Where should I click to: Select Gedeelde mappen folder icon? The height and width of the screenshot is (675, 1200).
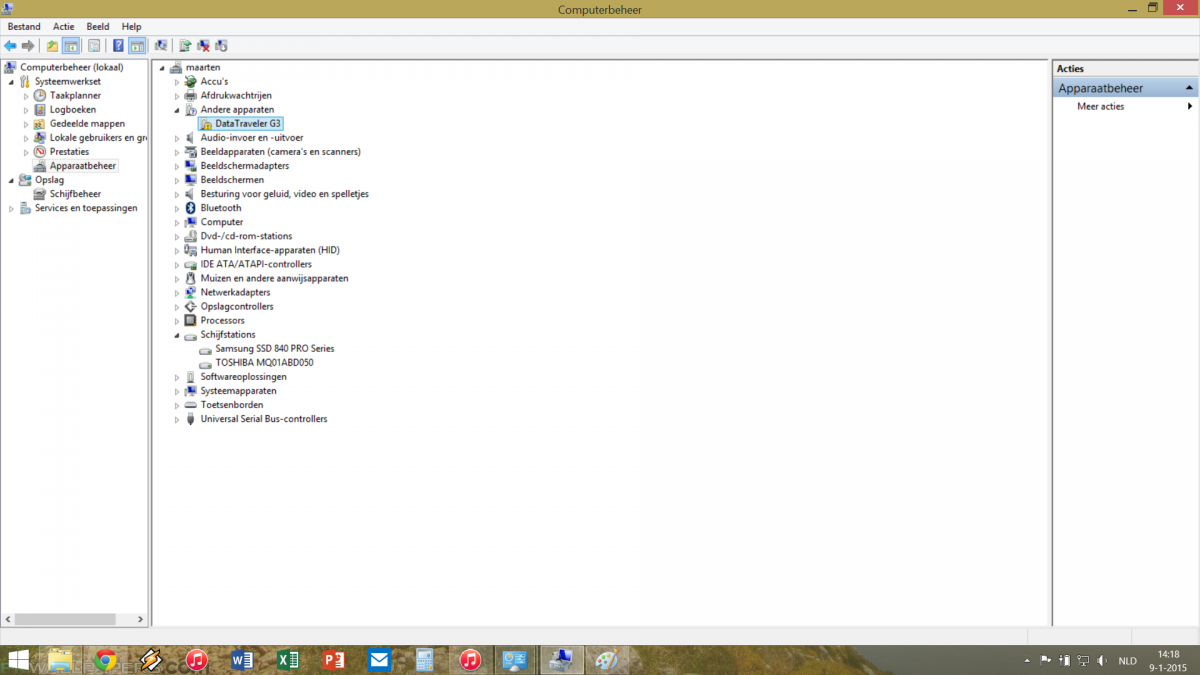(40, 123)
